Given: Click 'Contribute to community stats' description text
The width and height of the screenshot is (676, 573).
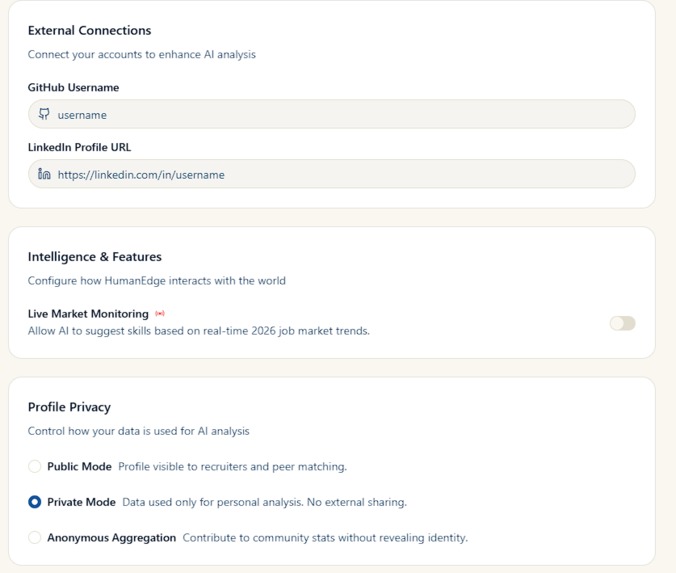Looking at the screenshot, I should [x=325, y=538].
